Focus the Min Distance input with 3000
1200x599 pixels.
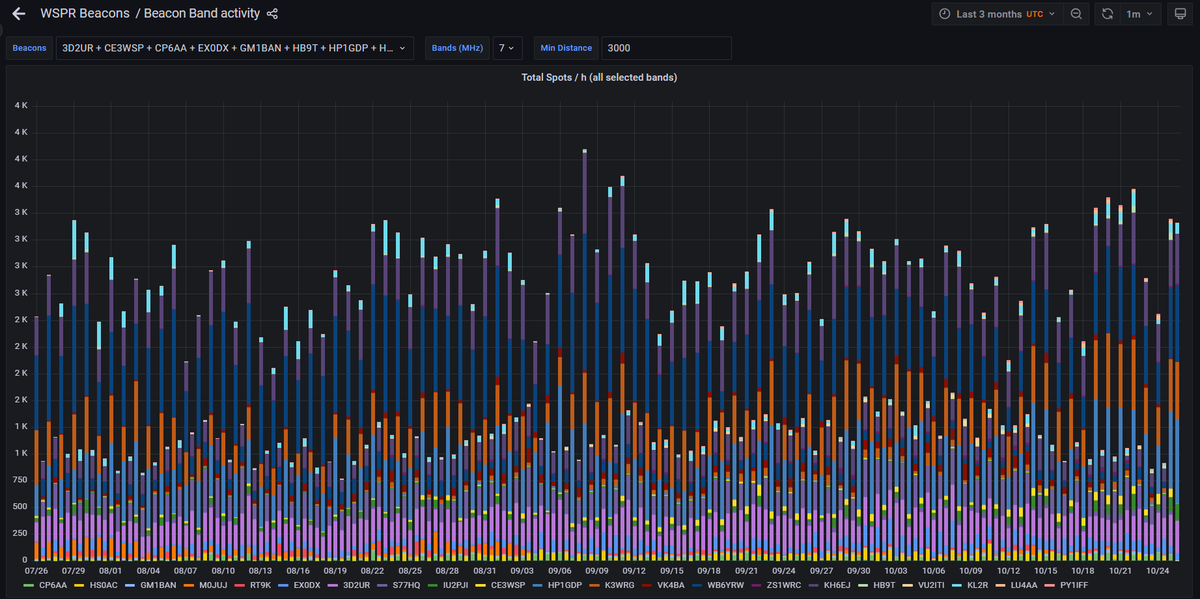click(665, 48)
